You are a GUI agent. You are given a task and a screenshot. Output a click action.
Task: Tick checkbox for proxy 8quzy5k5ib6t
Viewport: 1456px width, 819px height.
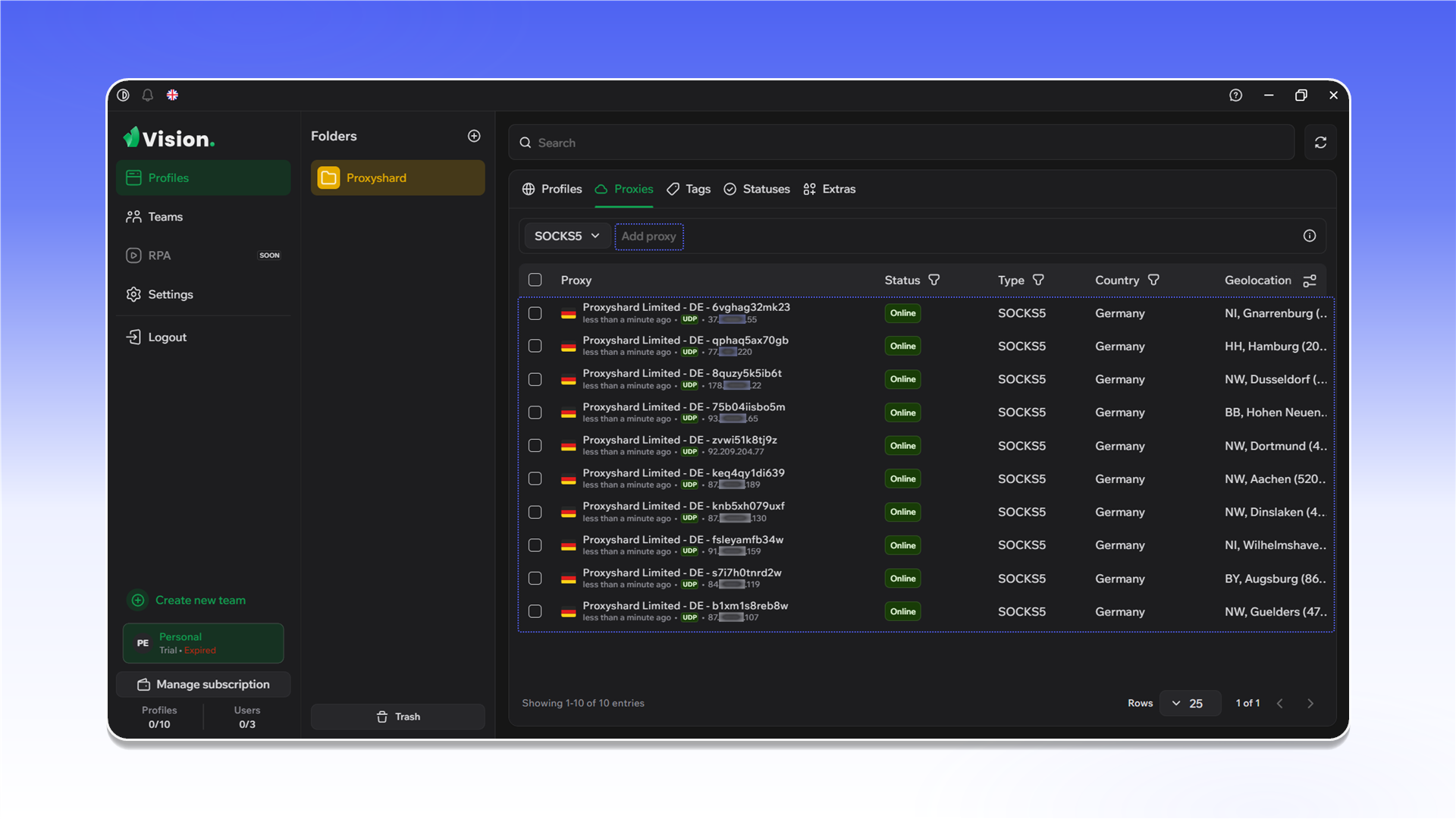tap(535, 379)
